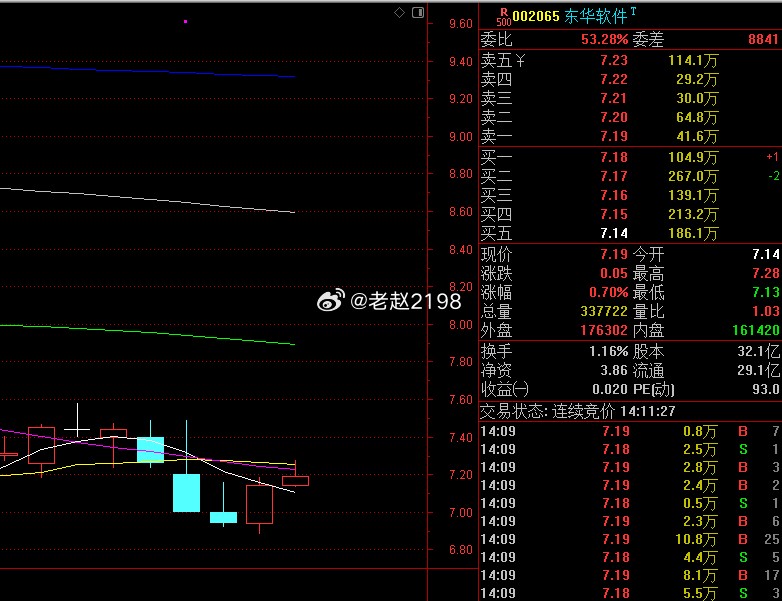This screenshot has height=601, width=782.
Task: Click the 6.80 label on the price axis
Action: tap(460, 550)
